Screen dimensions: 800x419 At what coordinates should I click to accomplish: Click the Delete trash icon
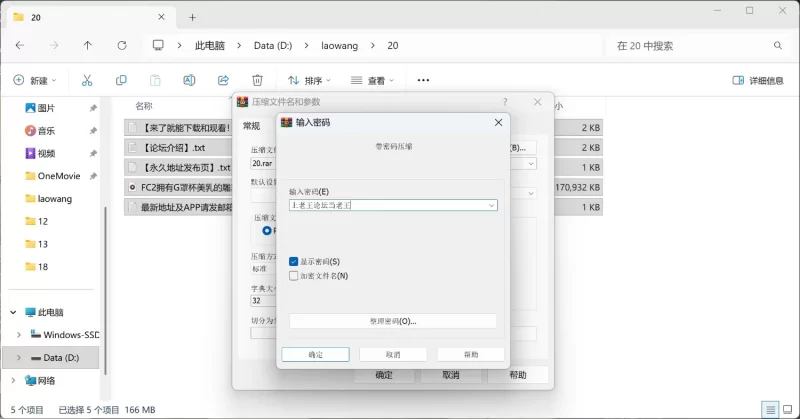pyautogui.click(x=257, y=80)
